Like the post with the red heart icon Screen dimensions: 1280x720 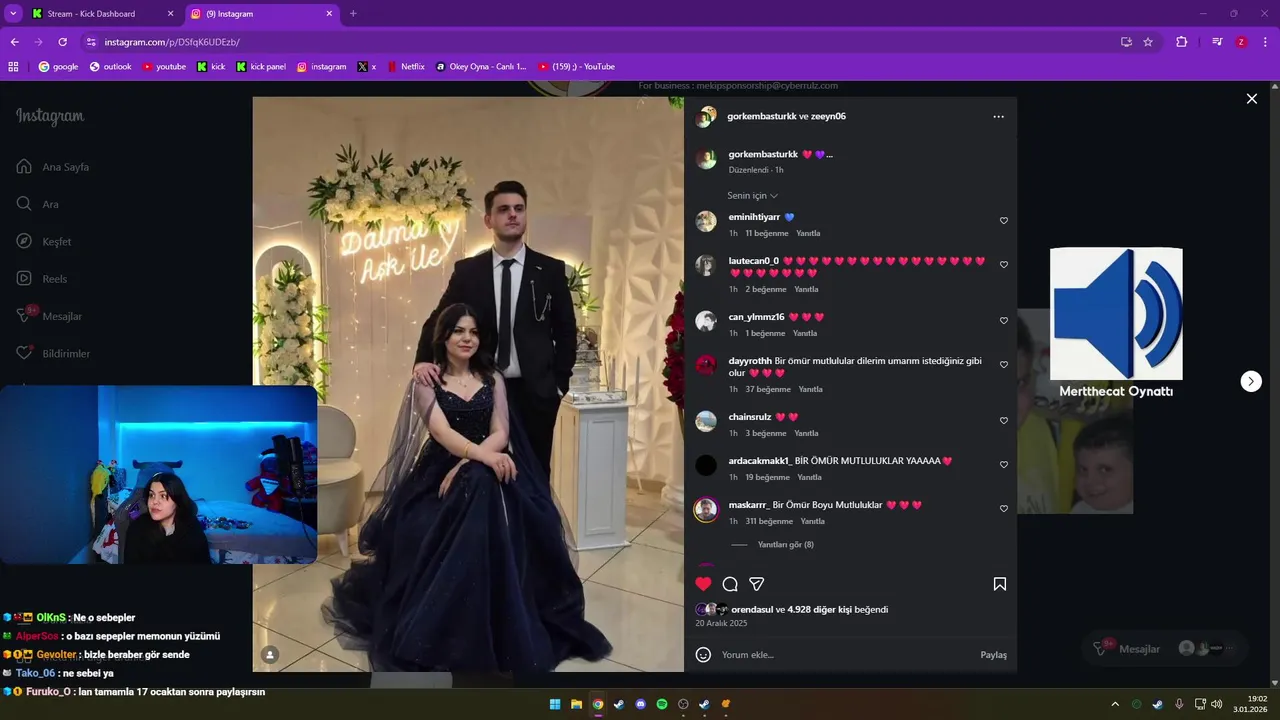point(703,584)
